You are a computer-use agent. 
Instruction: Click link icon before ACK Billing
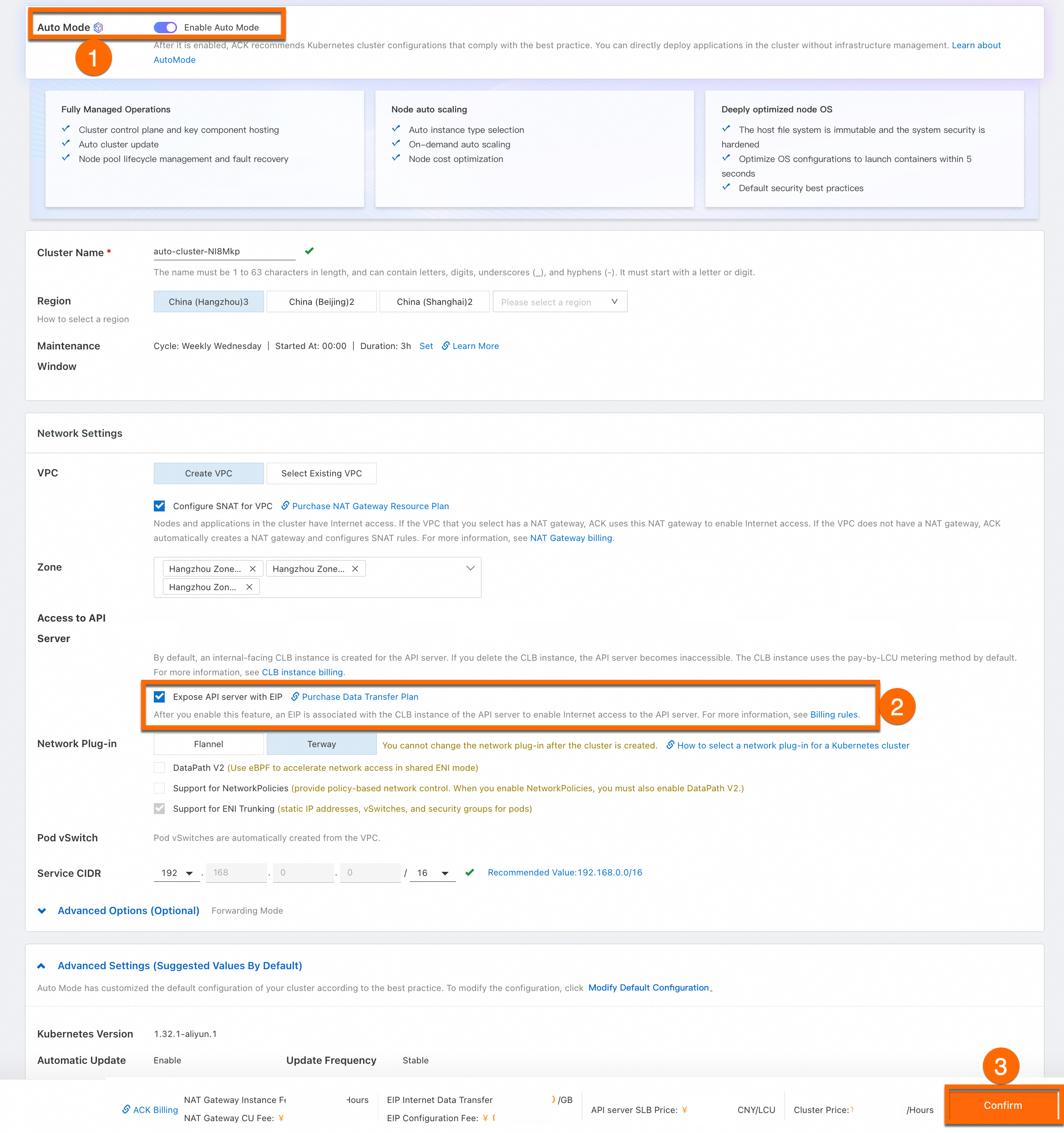126,1109
